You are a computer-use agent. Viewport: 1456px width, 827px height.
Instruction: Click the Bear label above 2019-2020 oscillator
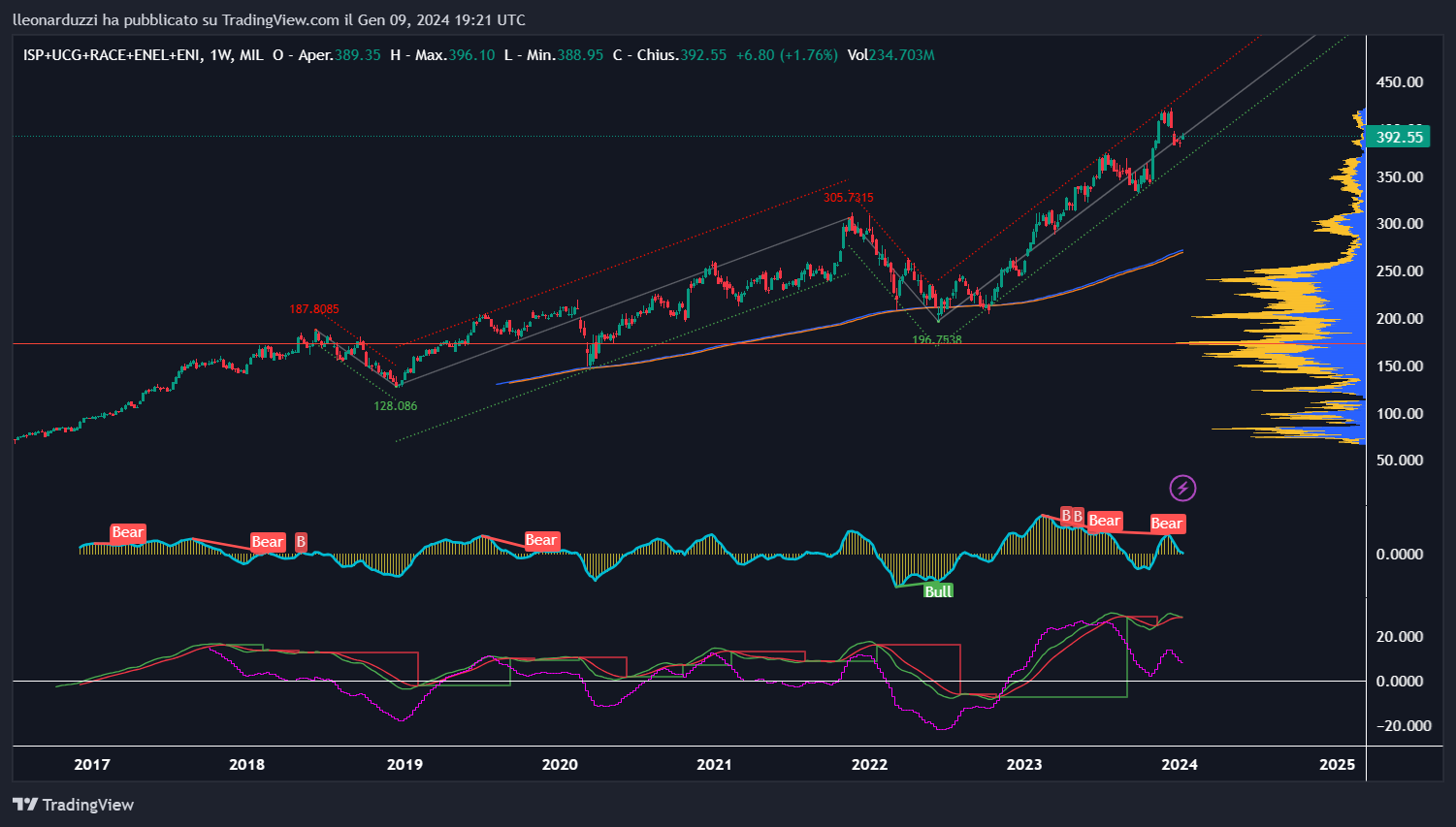[541, 541]
